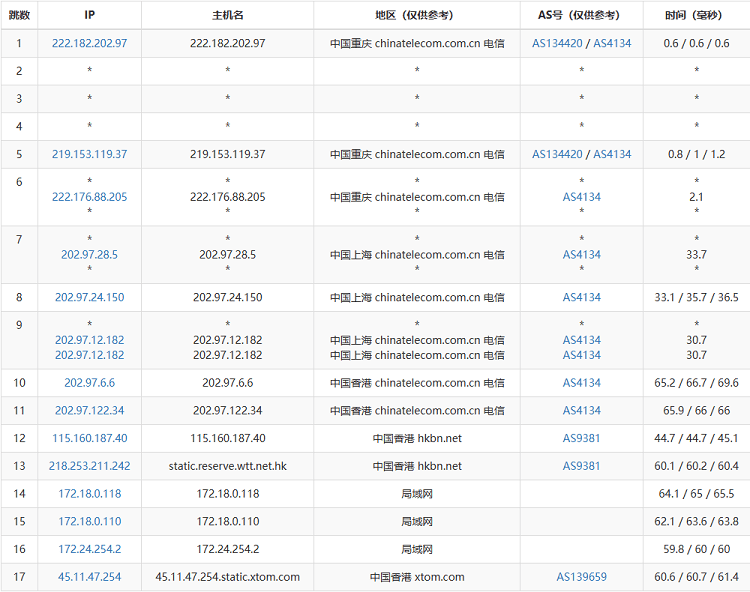Open AS4134 link in hop 7 row
The image size is (750, 592).
tap(582, 254)
